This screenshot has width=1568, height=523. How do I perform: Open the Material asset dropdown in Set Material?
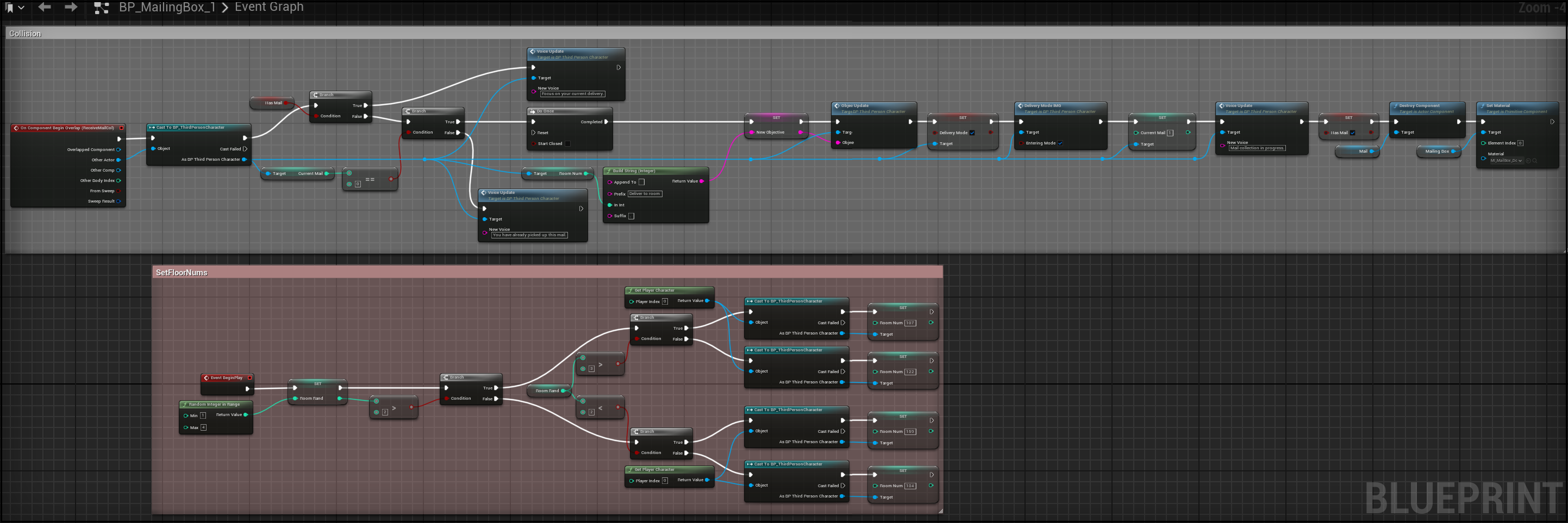point(1506,161)
